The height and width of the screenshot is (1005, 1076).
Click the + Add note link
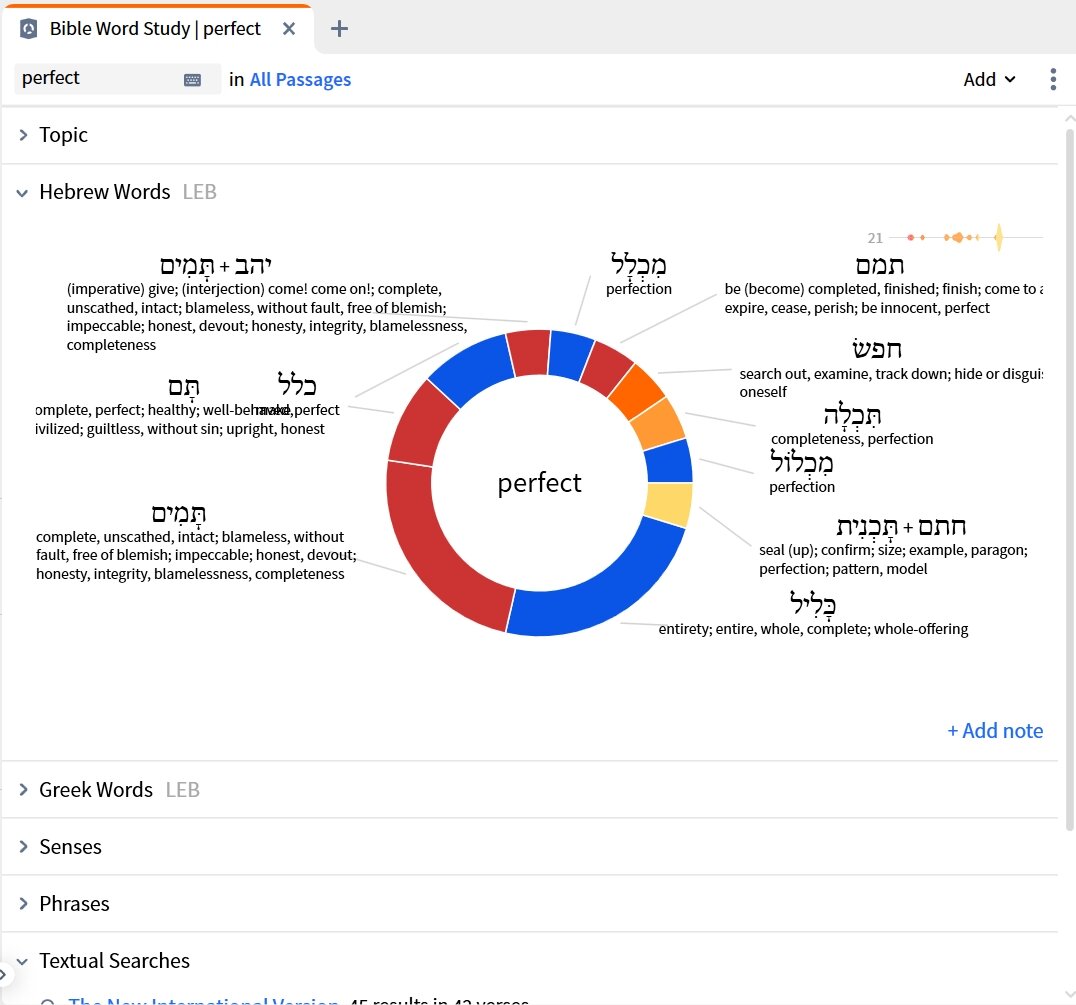995,731
